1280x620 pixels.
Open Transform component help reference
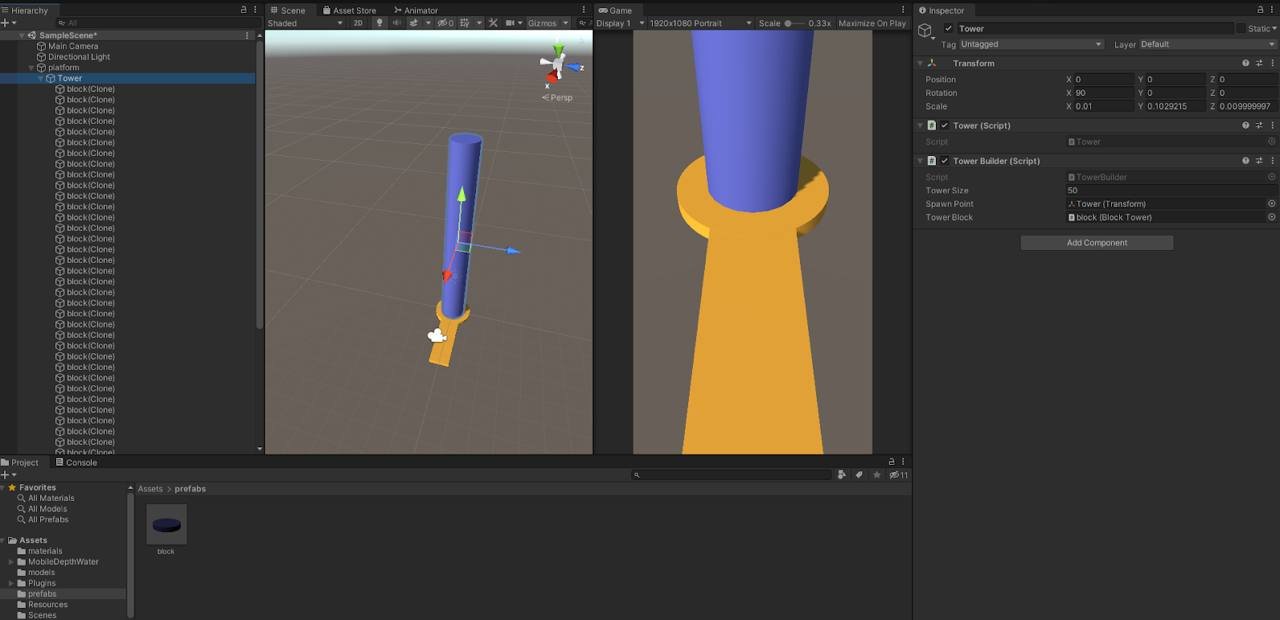[x=1245, y=63]
